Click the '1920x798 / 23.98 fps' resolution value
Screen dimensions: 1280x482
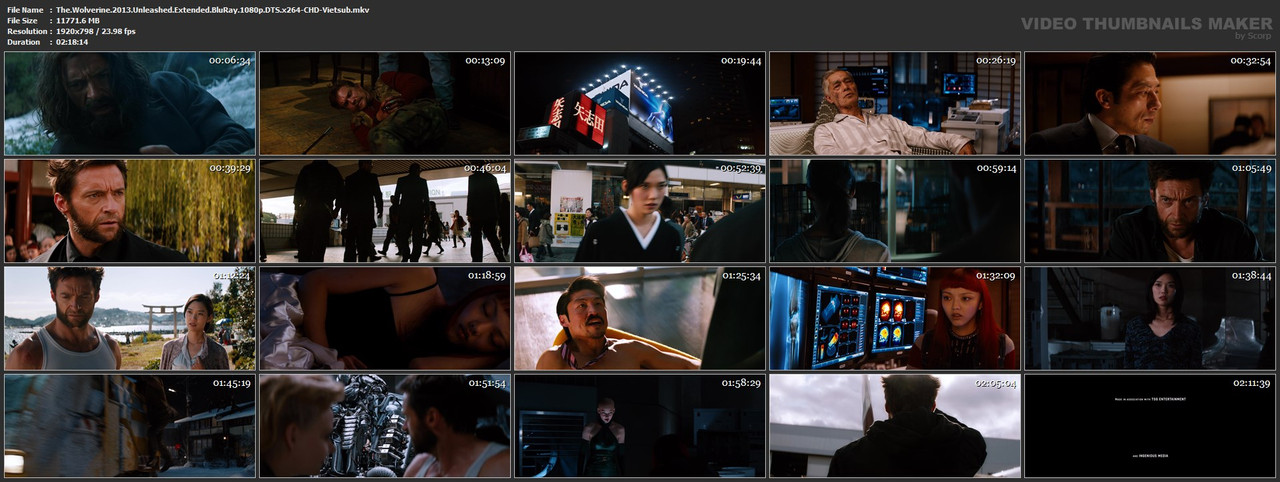(x=96, y=31)
